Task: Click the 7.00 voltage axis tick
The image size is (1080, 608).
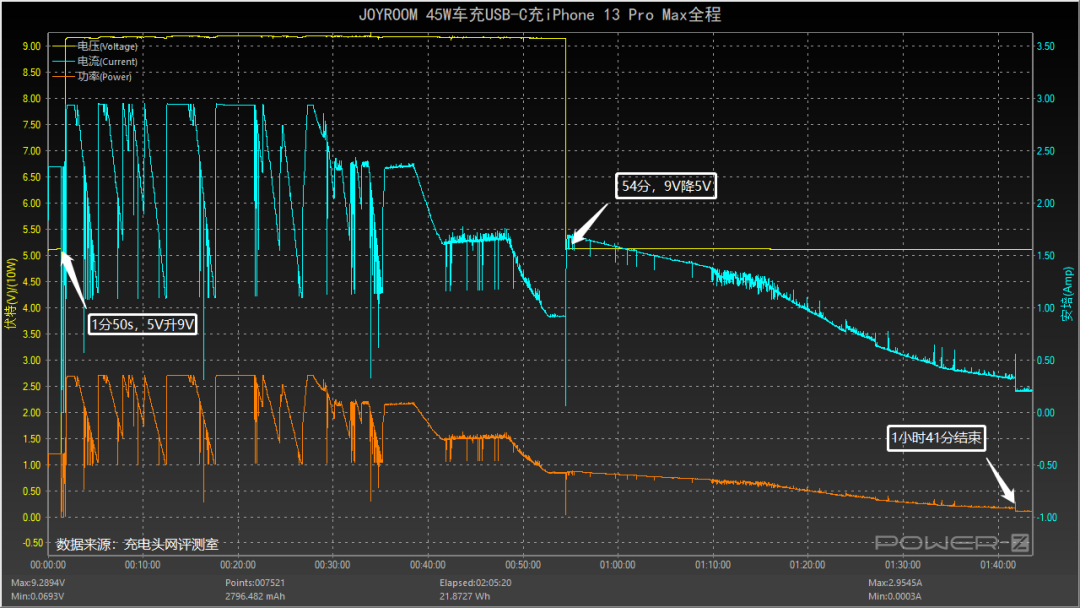Action: pyautogui.click(x=32, y=151)
